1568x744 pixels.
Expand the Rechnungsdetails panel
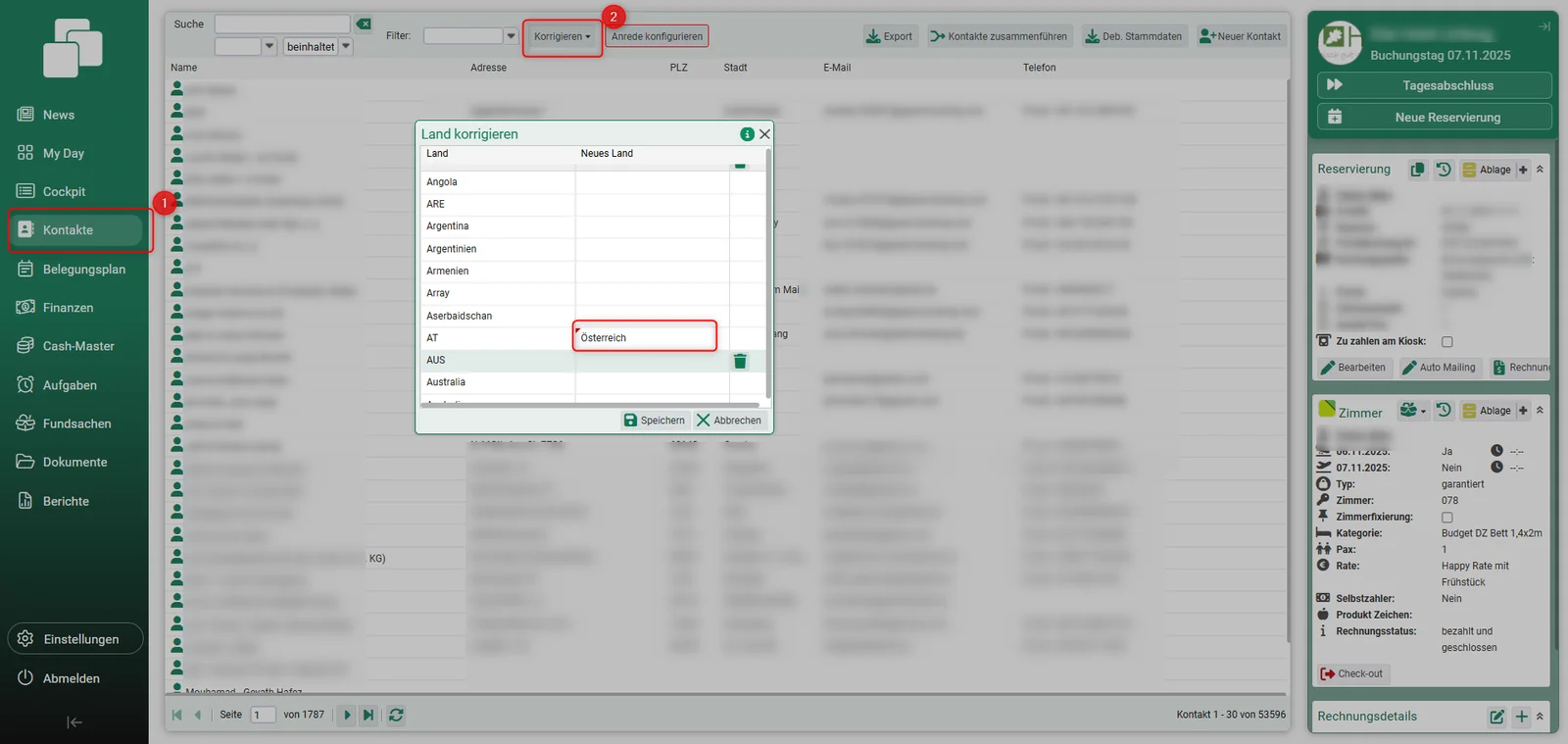tap(1540, 717)
